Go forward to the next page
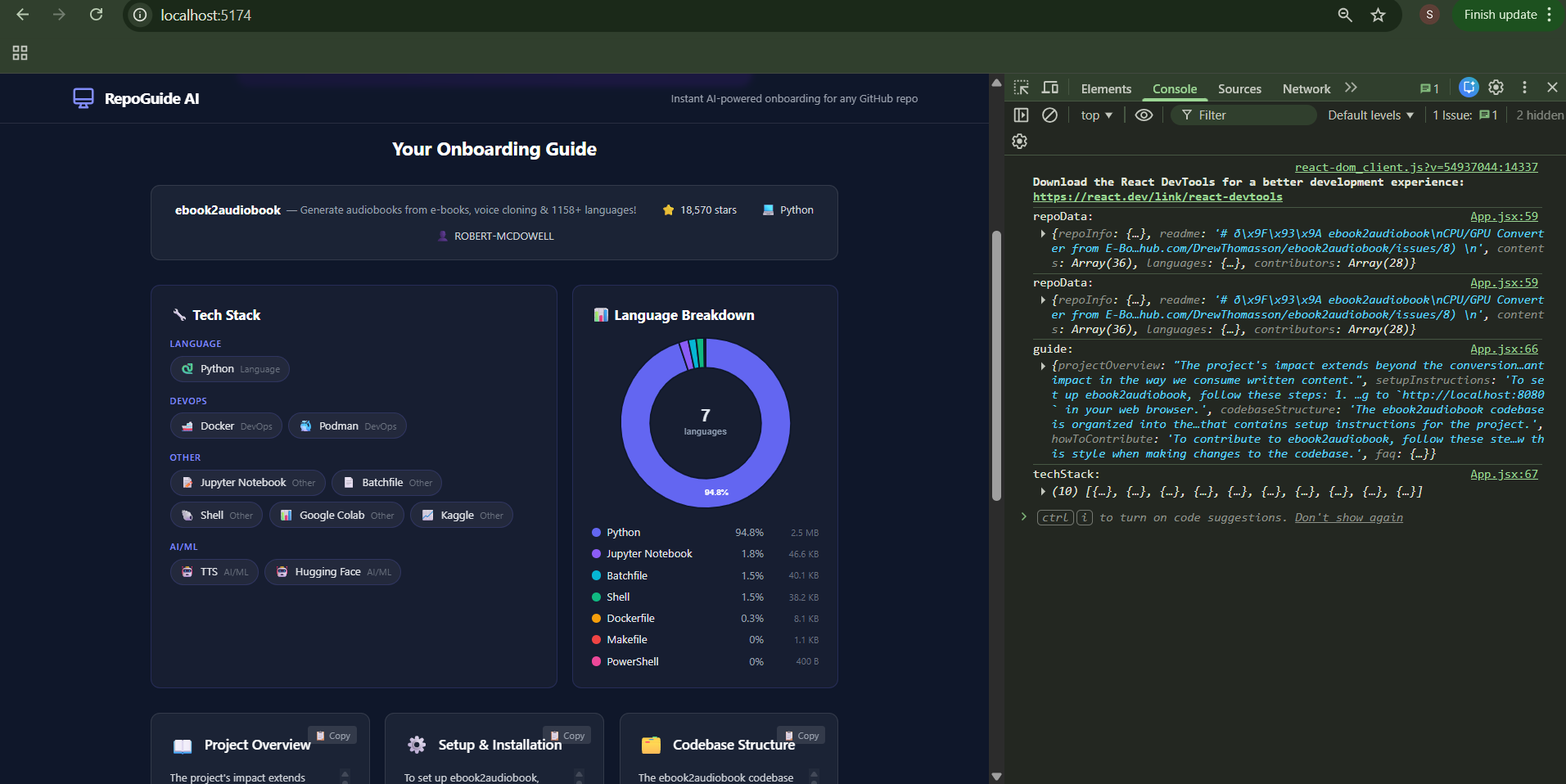 coord(59,15)
